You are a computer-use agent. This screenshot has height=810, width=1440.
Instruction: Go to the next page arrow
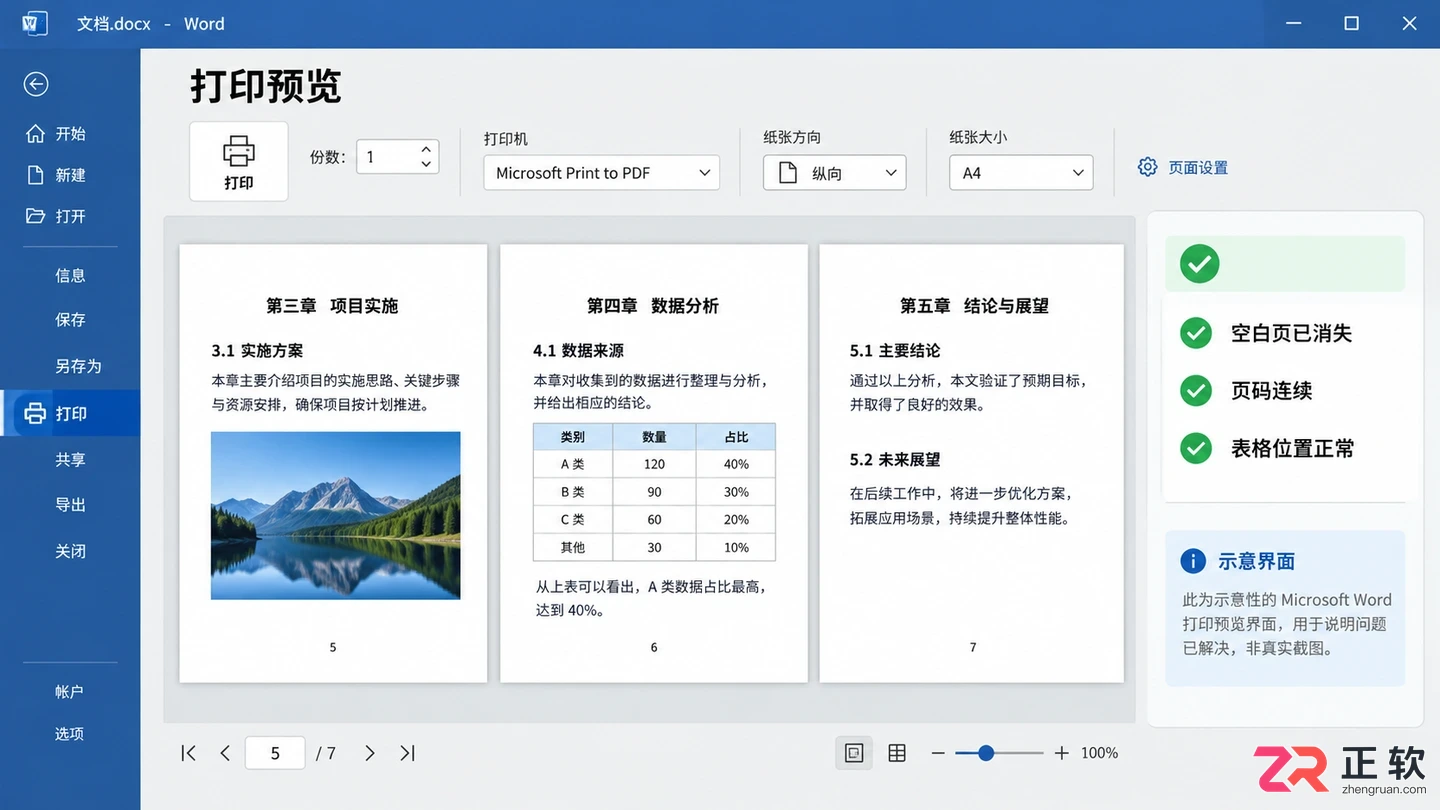[370, 753]
